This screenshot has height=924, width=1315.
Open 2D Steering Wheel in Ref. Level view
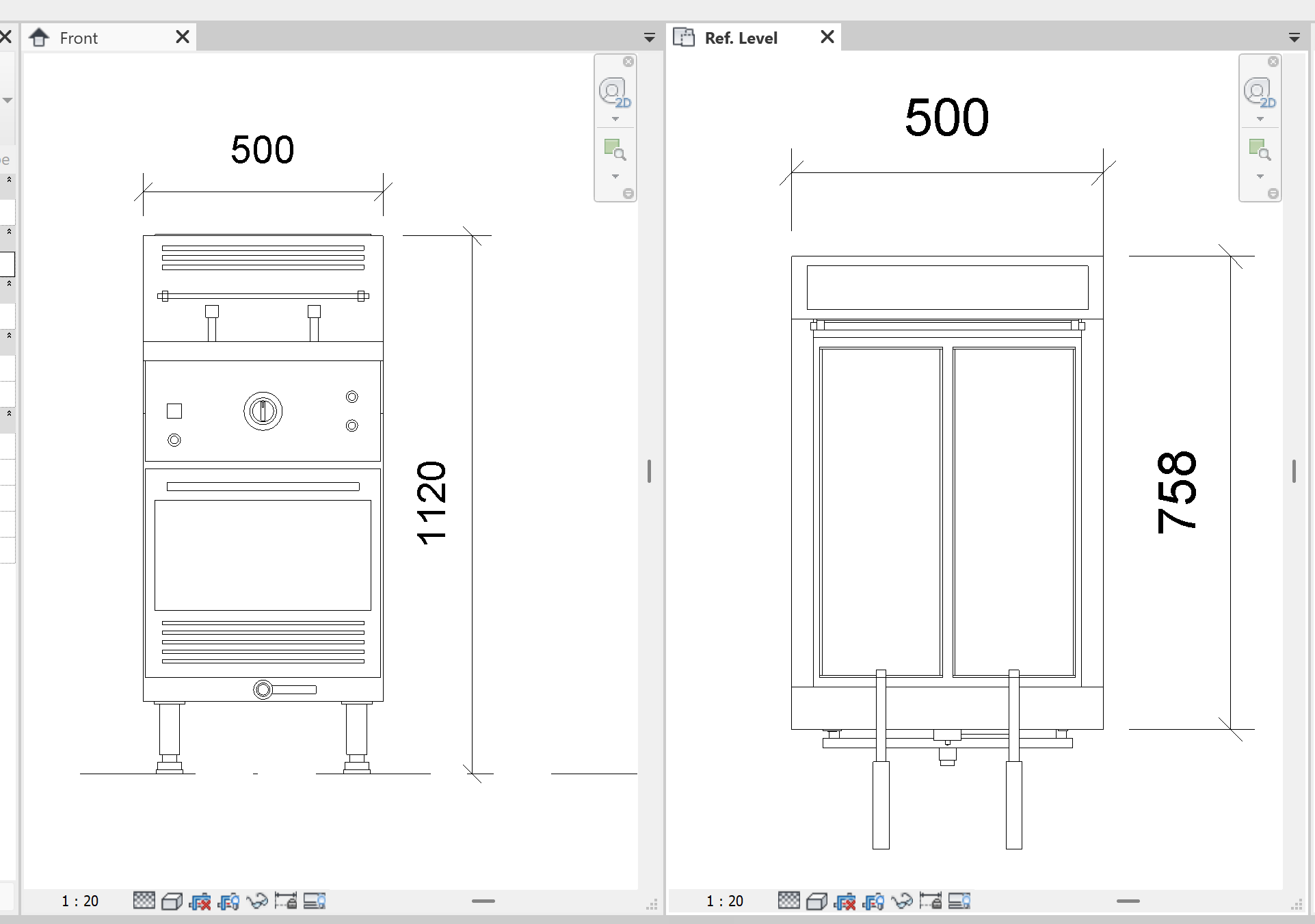(x=1259, y=92)
